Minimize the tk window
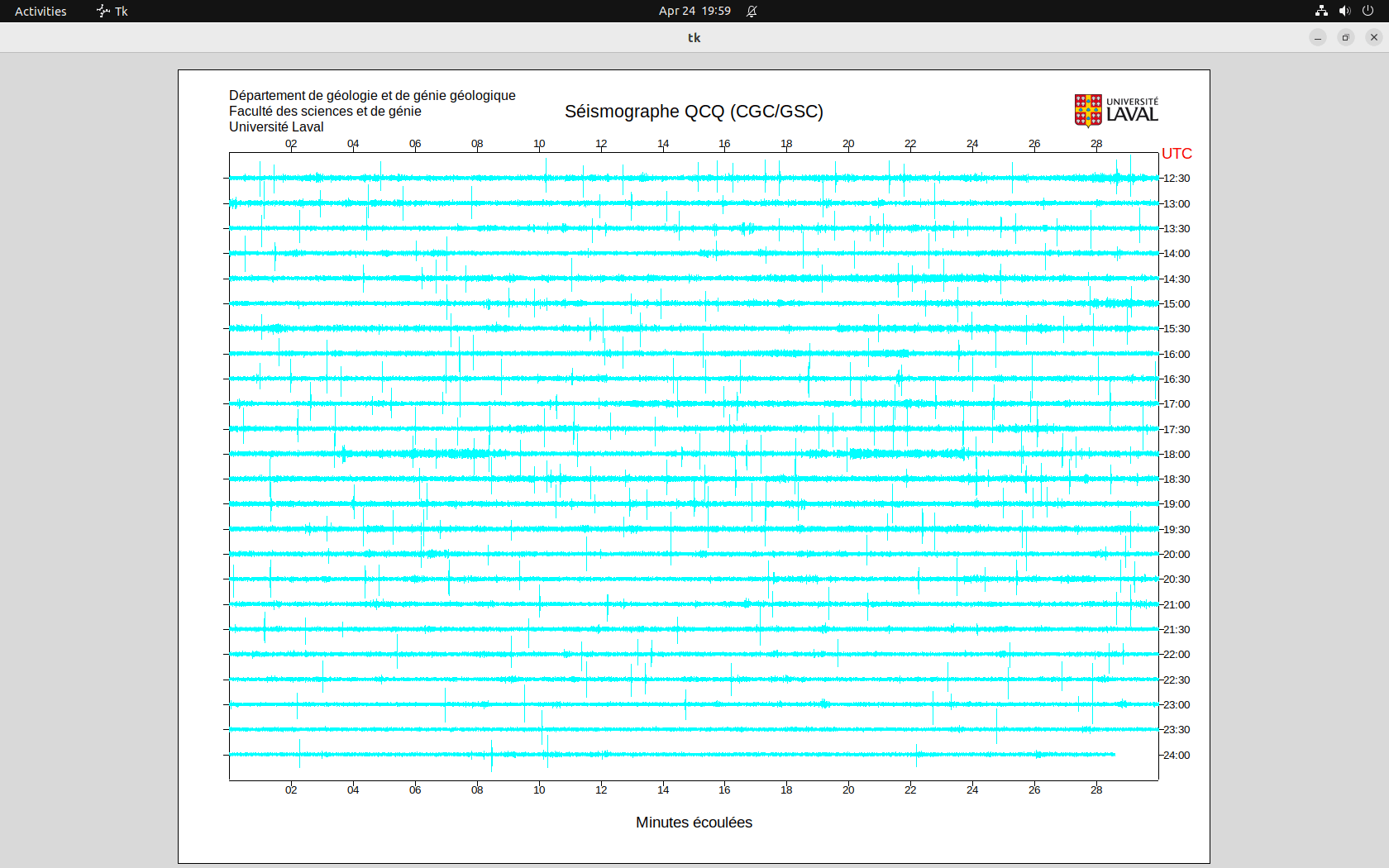Screen dimensions: 1389x868 pyautogui.click(x=1318, y=37)
